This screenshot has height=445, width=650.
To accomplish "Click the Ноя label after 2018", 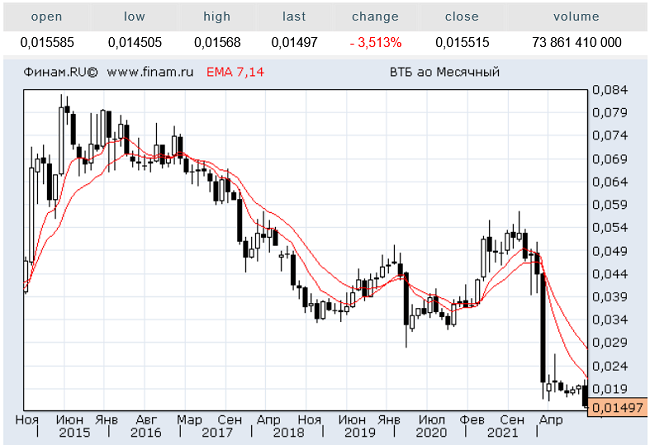I will click(x=310, y=420).
